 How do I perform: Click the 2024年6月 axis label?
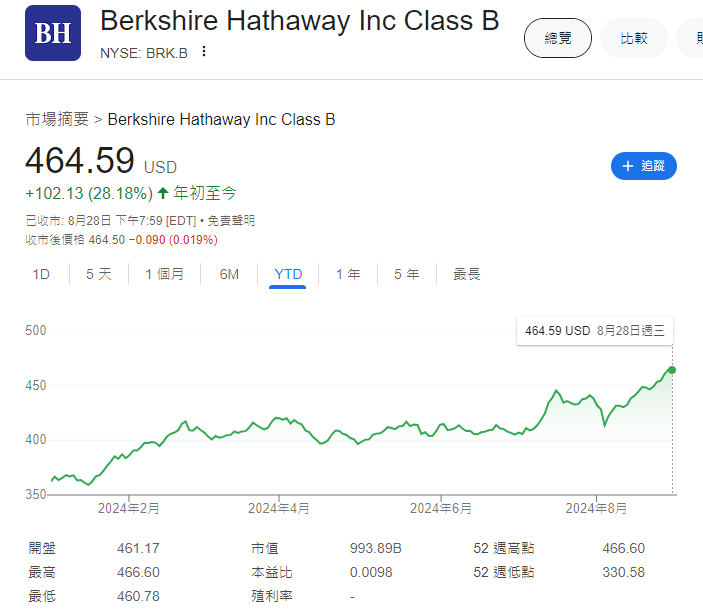click(441, 508)
